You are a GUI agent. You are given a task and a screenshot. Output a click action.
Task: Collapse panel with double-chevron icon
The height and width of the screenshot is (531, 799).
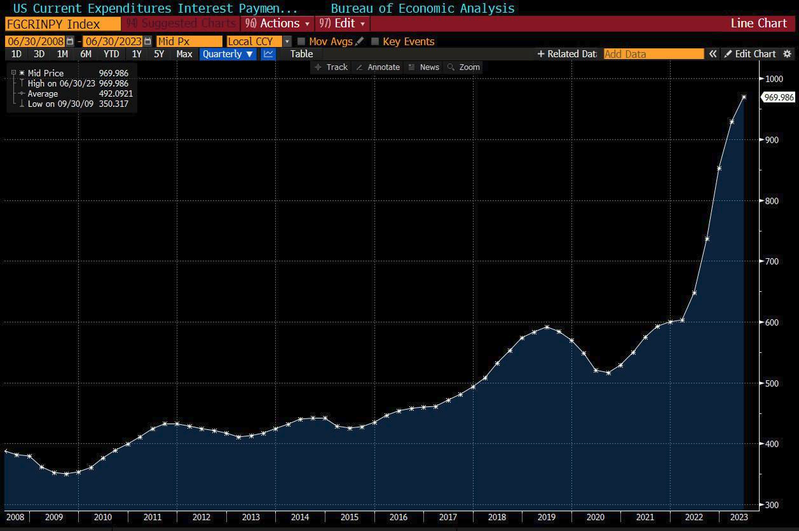pos(713,54)
